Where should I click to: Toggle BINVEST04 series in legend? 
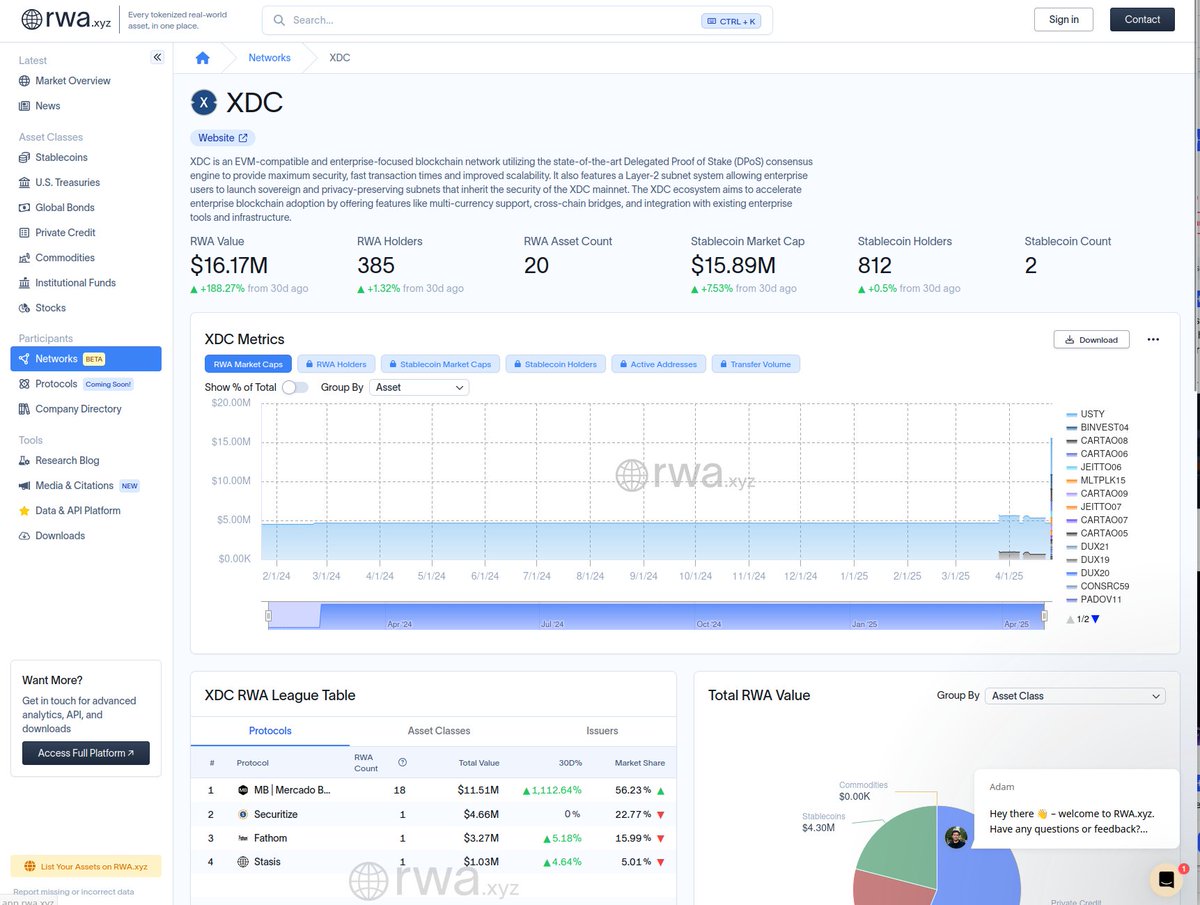[1097, 427]
